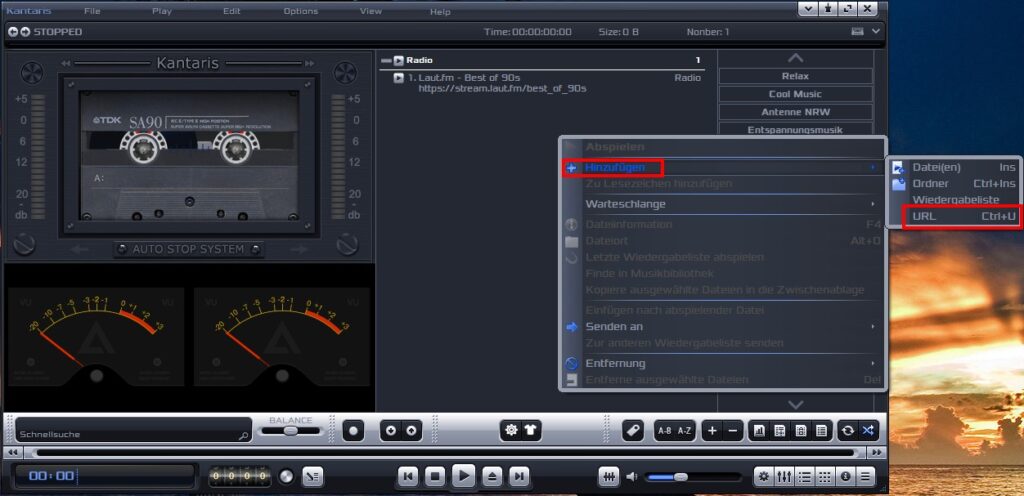
Task: Click the Eject button in transport controls
Action: pos(492,476)
